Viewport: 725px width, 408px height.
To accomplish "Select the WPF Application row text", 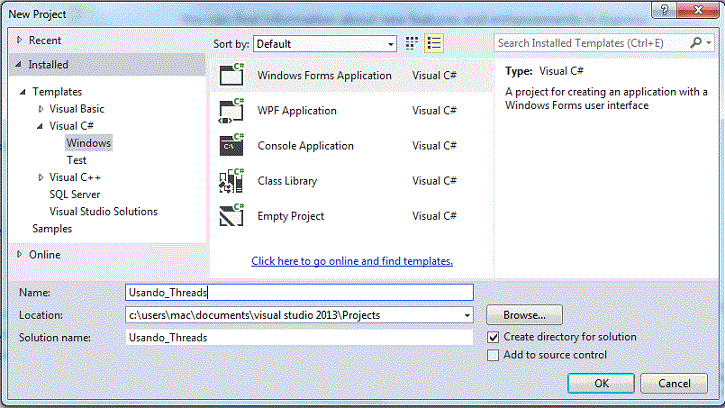I will pos(297,111).
